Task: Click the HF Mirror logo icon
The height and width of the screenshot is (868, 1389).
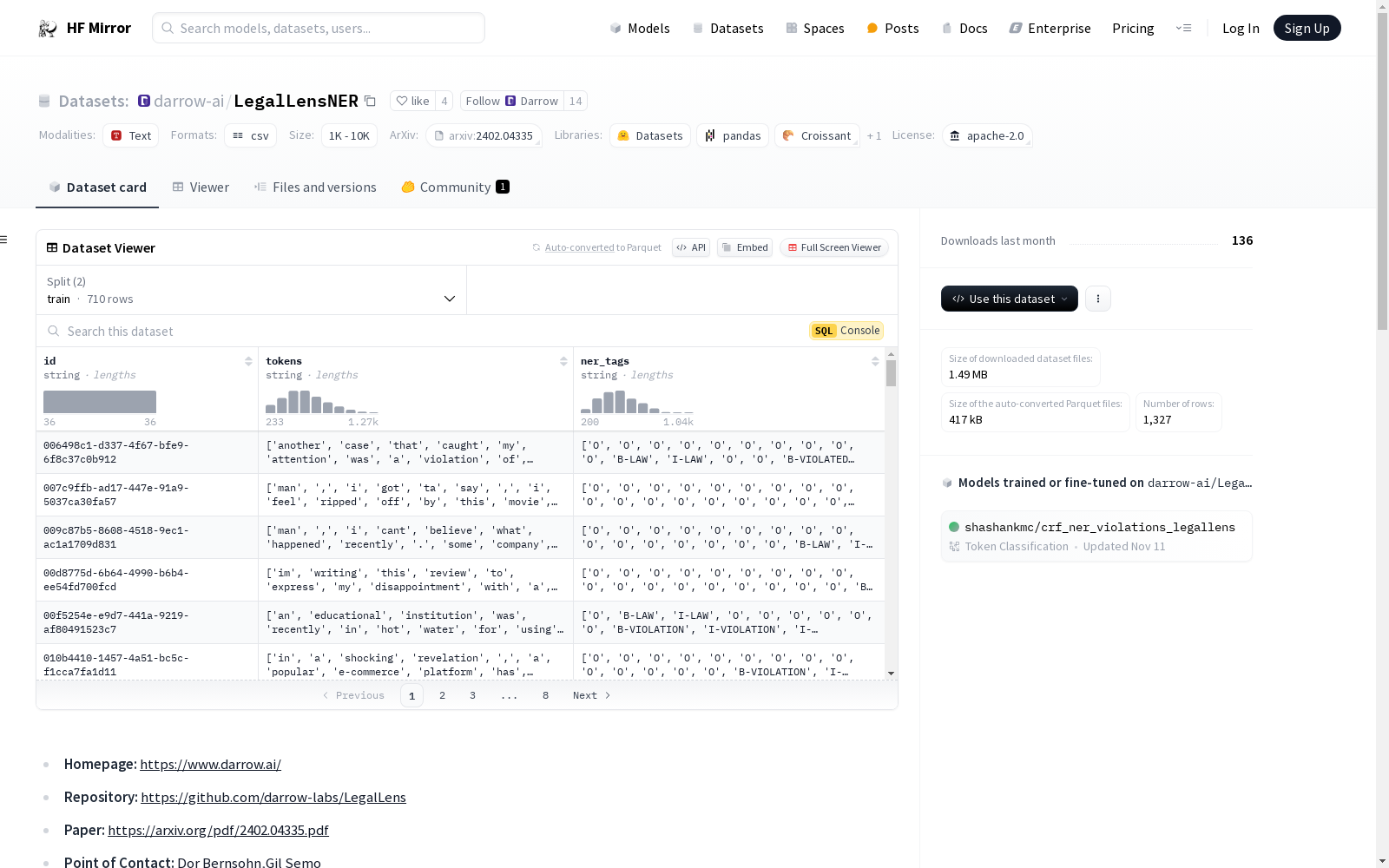Action: [x=48, y=29]
